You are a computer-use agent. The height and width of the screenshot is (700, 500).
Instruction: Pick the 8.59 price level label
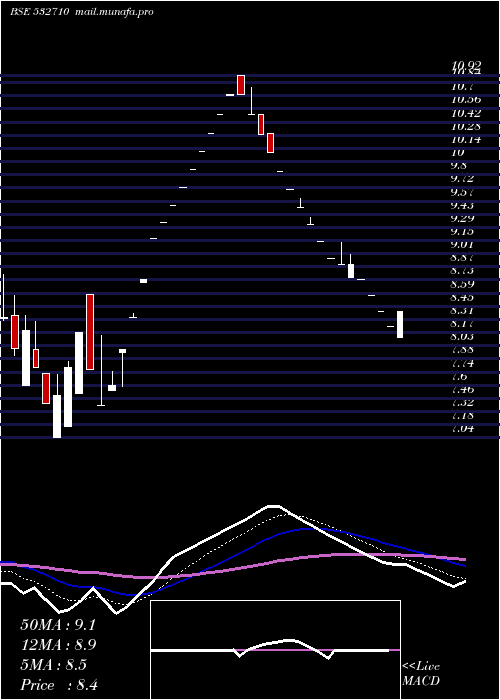(463, 284)
